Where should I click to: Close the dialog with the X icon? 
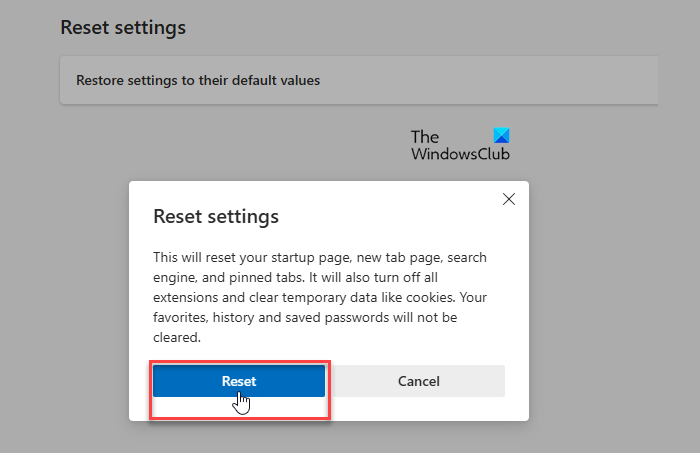pyautogui.click(x=508, y=199)
